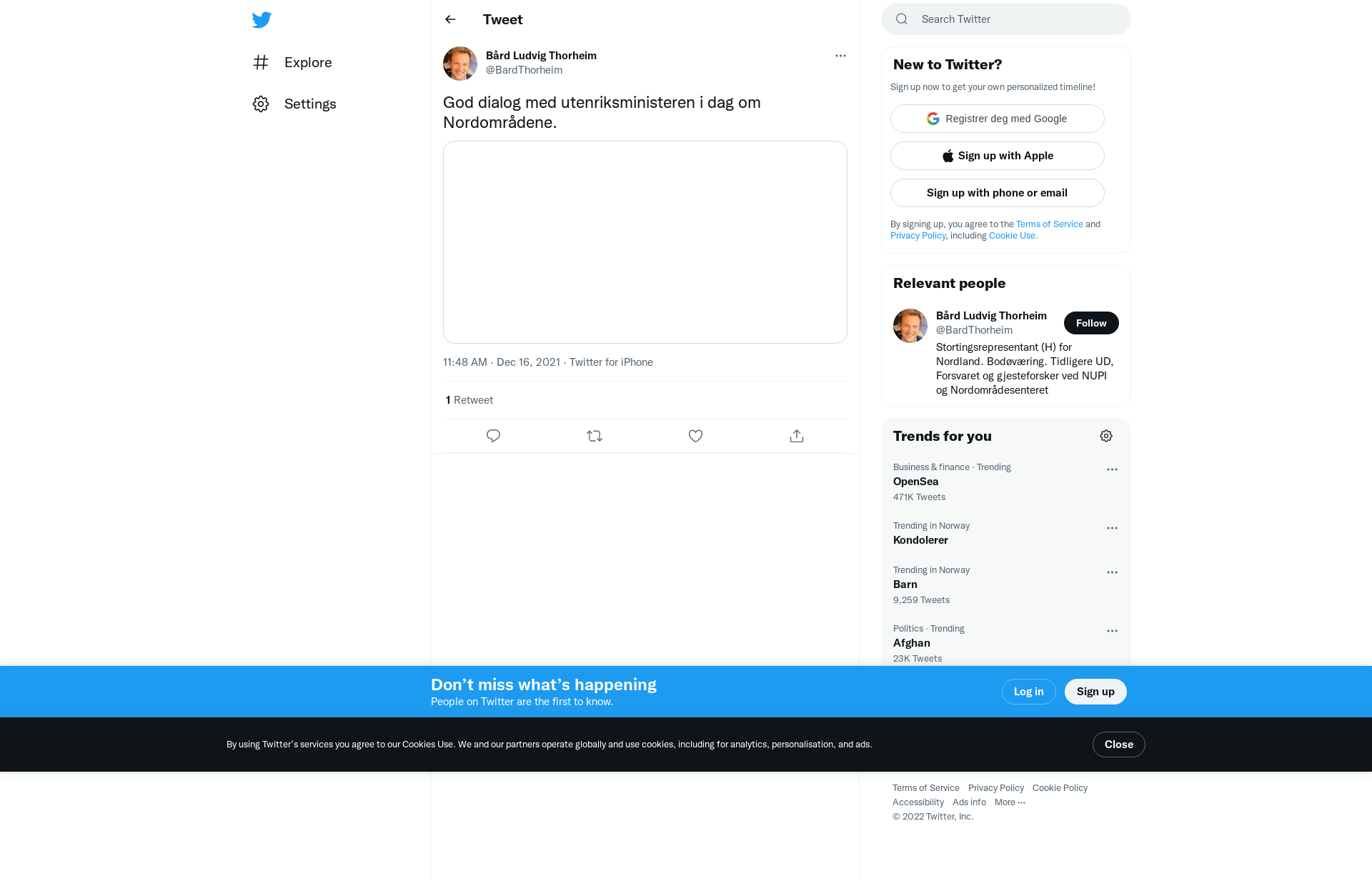1372x881 pixels.
Task: Go back with the arrow icon
Action: tap(450, 19)
